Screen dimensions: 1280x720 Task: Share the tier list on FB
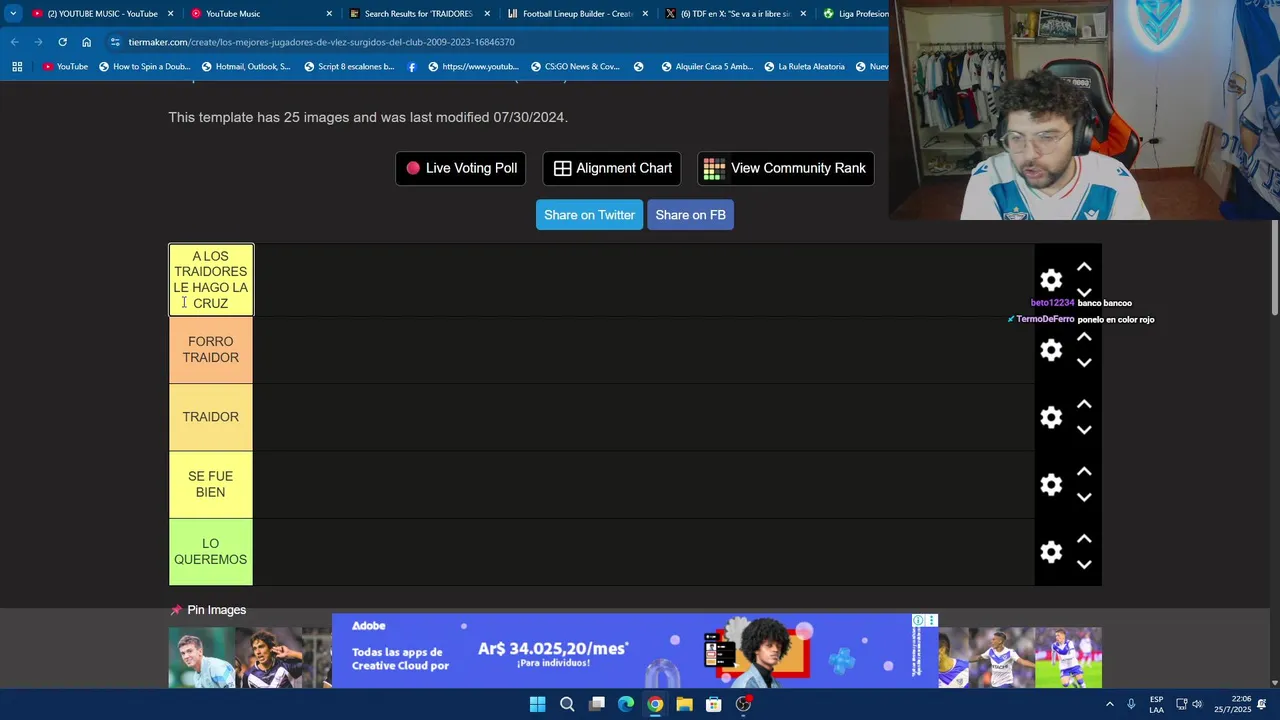[690, 215]
